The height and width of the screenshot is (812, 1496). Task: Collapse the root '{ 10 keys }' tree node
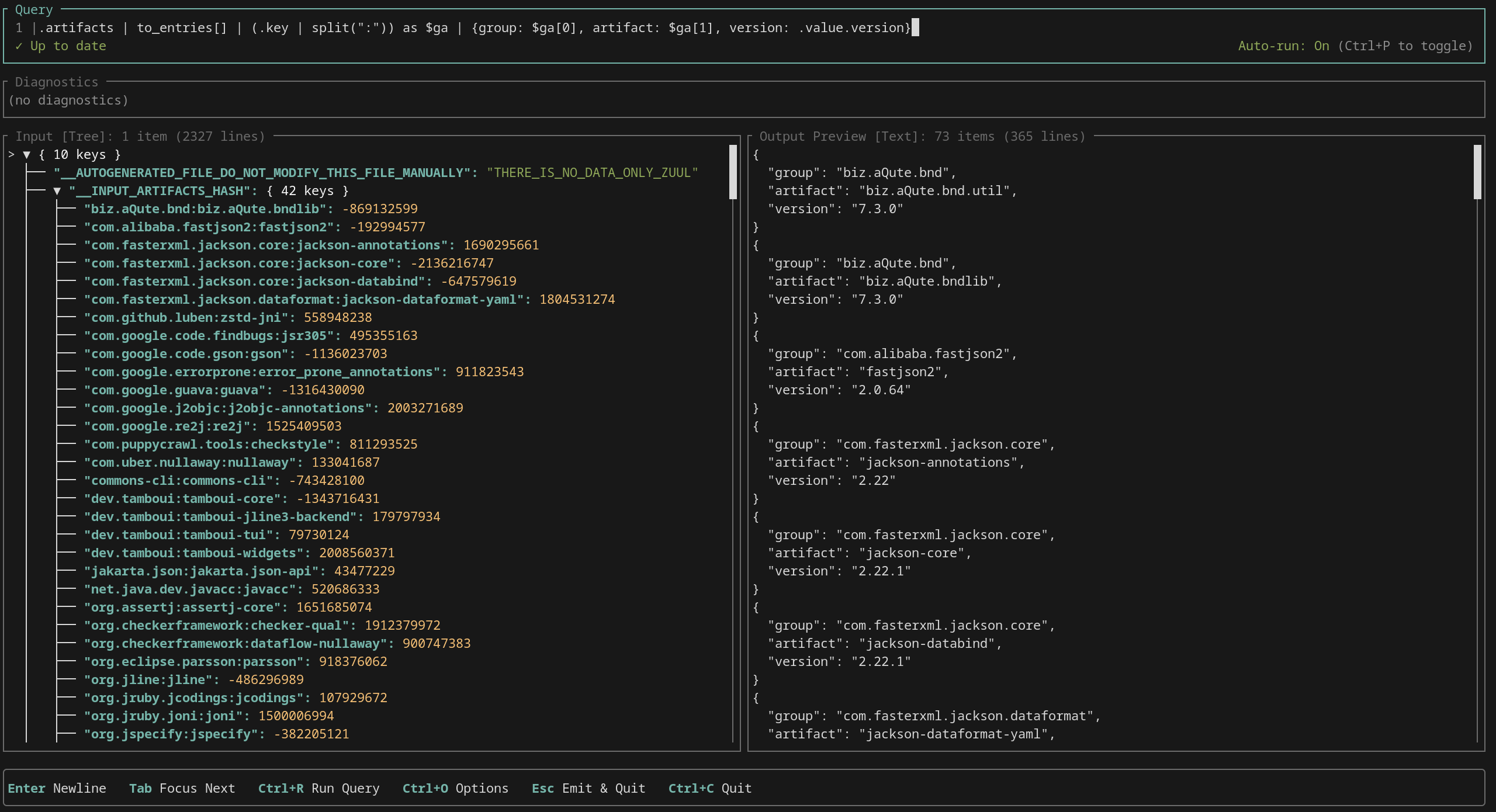pyautogui.click(x=26, y=155)
